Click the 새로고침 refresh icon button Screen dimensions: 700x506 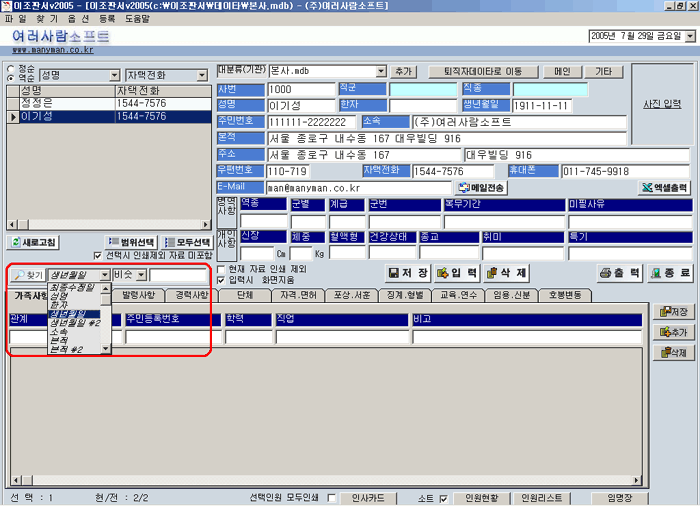click(x=34, y=242)
